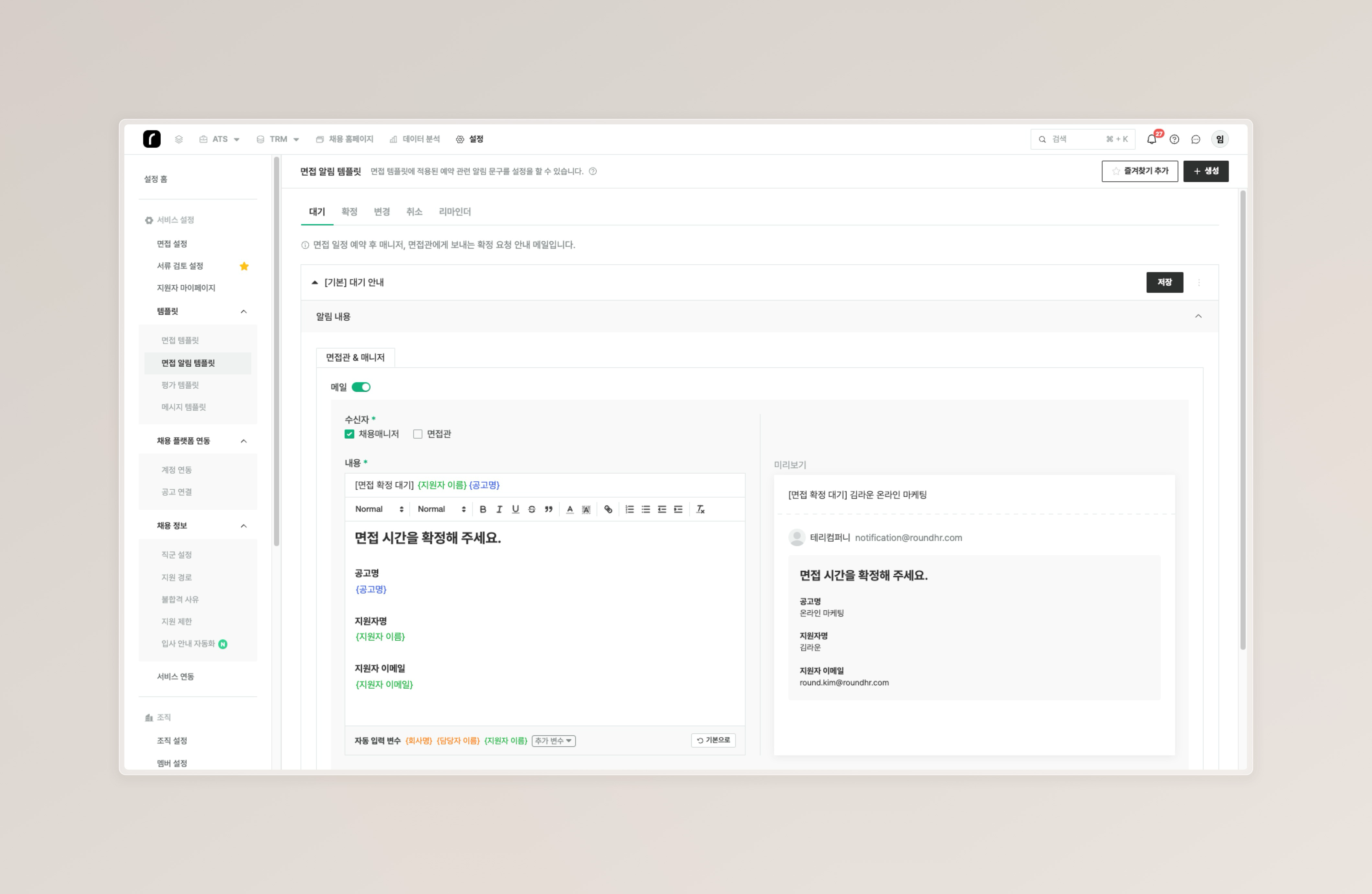
Task: Uncheck the 채용매니저 recipient checkbox
Action: coord(349,434)
